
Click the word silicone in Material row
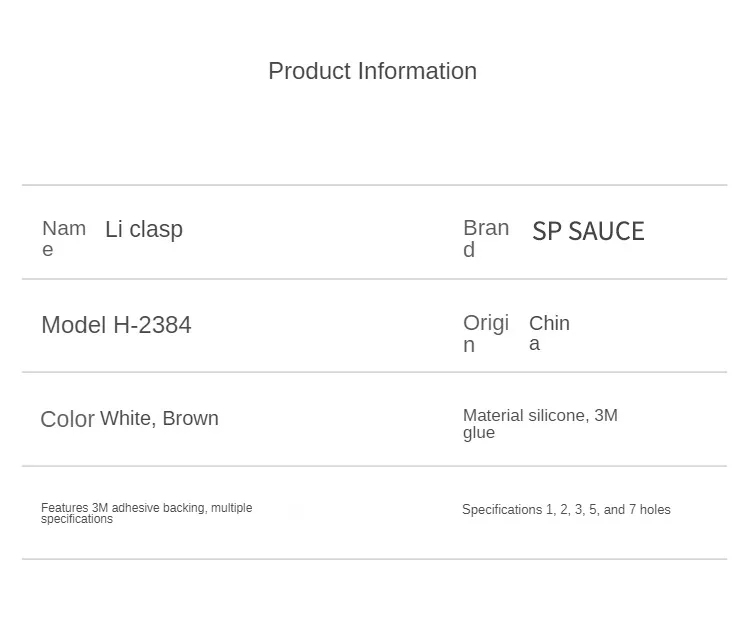pos(556,415)
